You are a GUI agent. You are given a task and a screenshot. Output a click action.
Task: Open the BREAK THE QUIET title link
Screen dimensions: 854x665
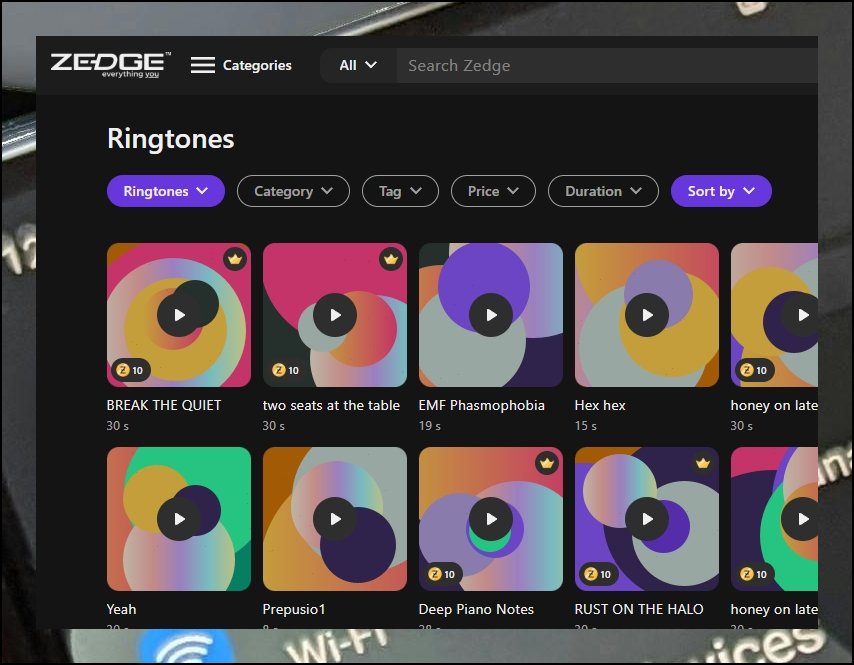click(164, 405)
